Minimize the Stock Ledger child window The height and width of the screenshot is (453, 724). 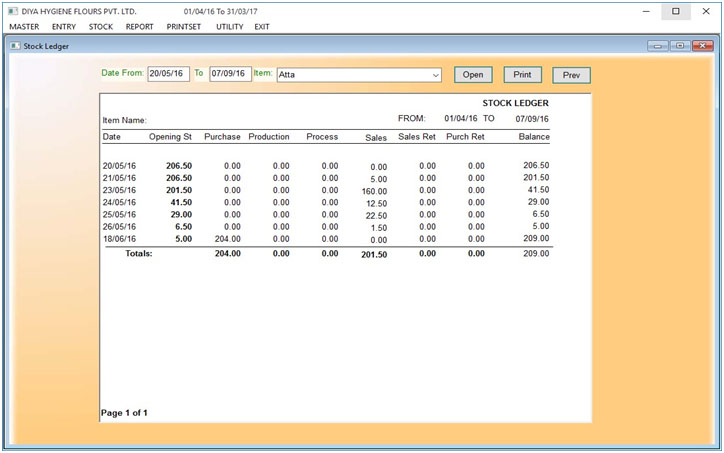(x=658, y=46)
